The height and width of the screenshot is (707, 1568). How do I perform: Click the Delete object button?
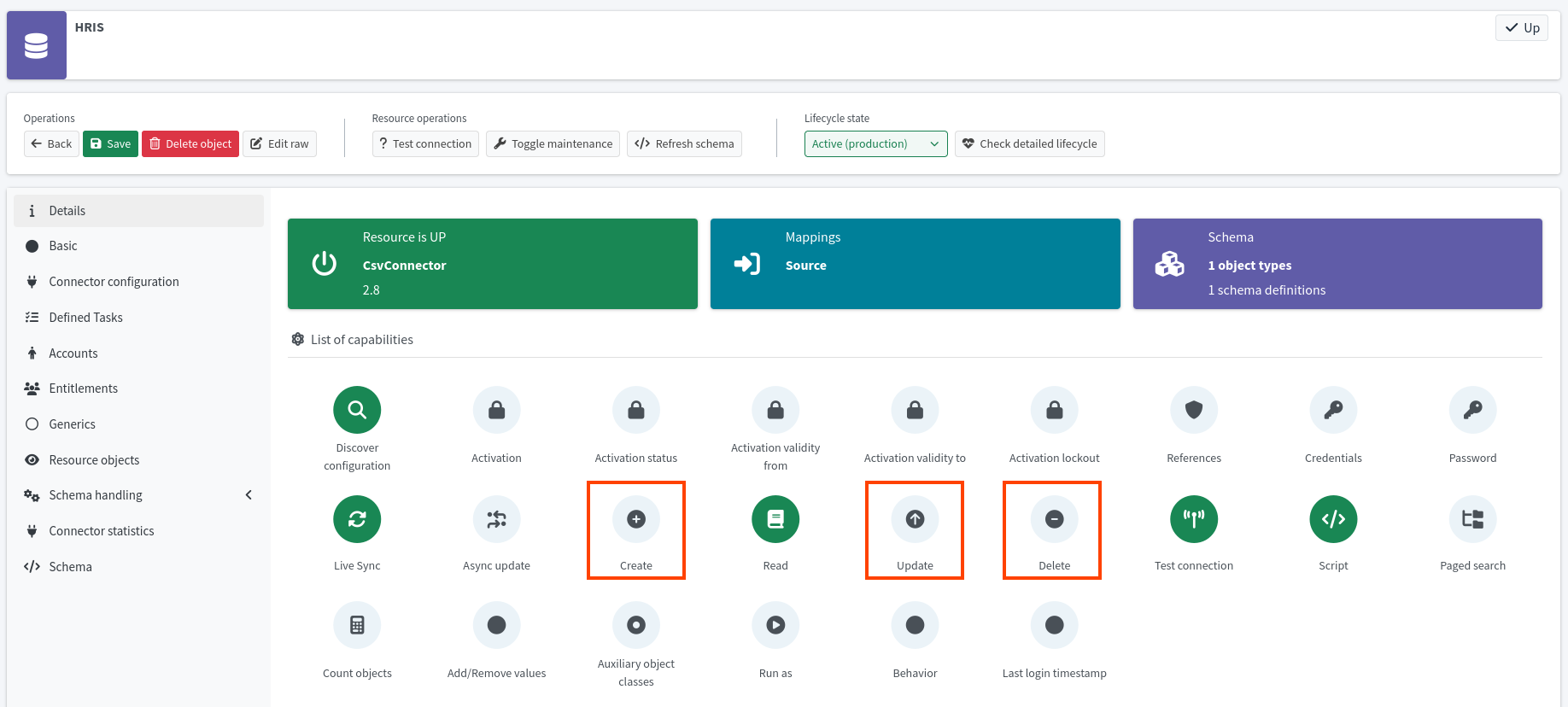190,143
